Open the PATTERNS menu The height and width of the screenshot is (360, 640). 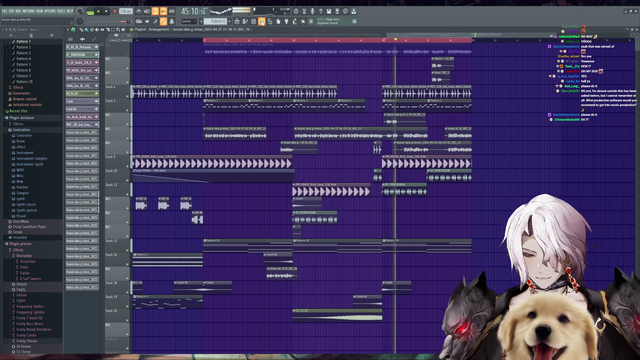(x=28, y=11)
